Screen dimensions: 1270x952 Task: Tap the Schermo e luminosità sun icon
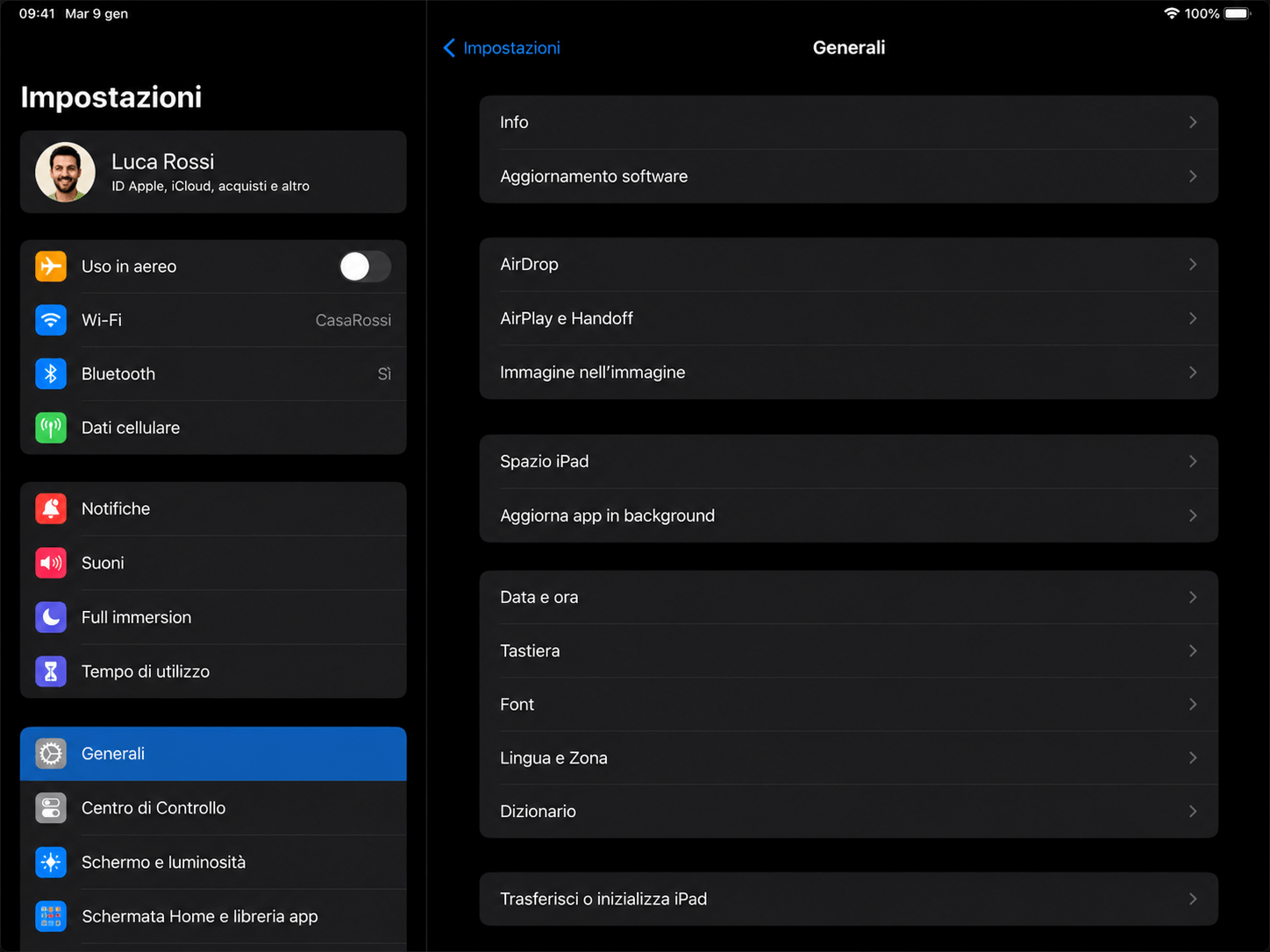pyautogui.click(x=51, y=863)
